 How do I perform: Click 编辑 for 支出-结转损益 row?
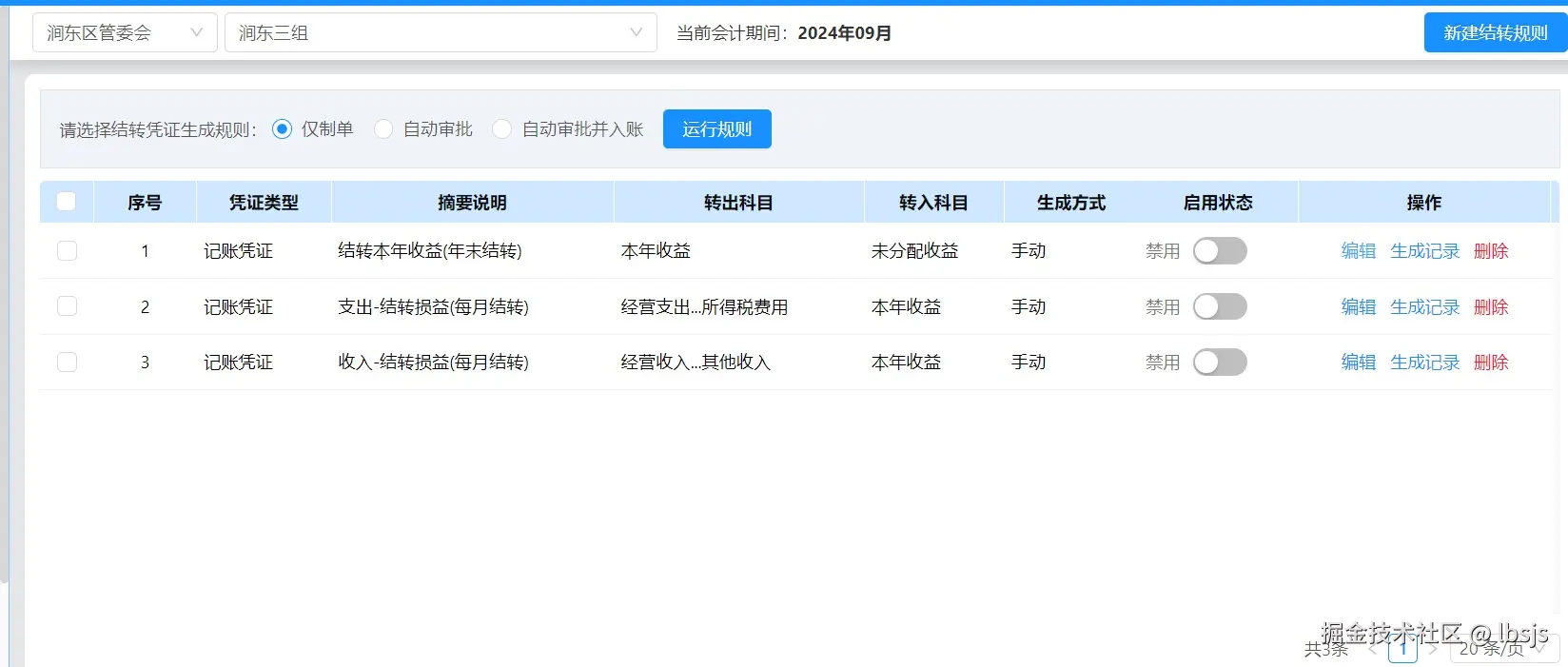pyautogui.click(x=1359, y=307)
